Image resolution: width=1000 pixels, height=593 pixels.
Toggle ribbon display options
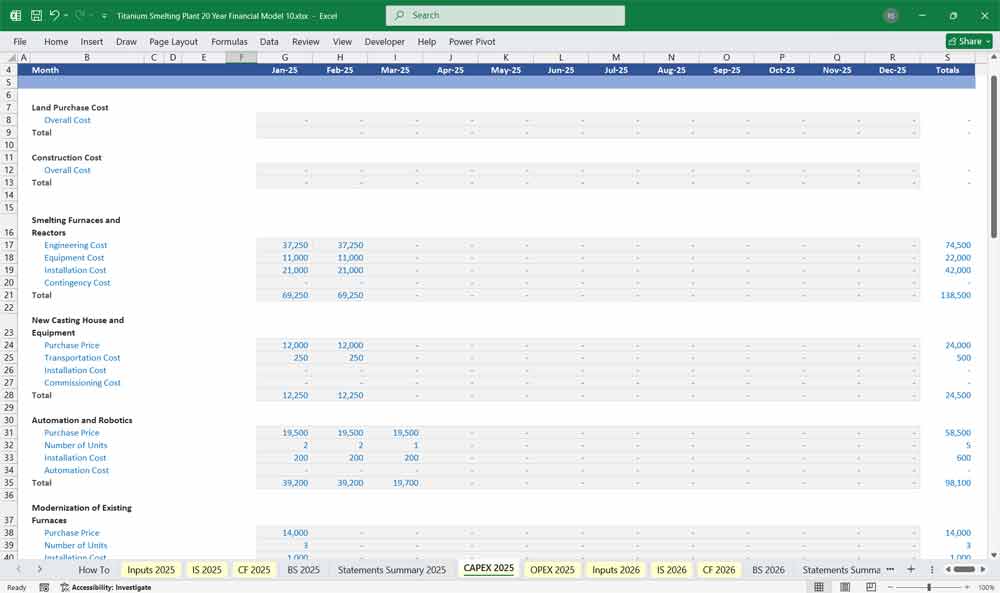tap(985, 41)
